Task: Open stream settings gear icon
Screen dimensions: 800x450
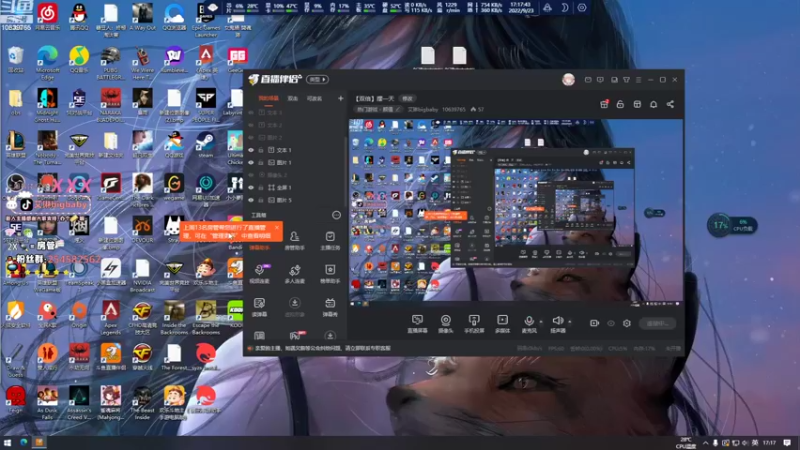Action: point(627,323)
